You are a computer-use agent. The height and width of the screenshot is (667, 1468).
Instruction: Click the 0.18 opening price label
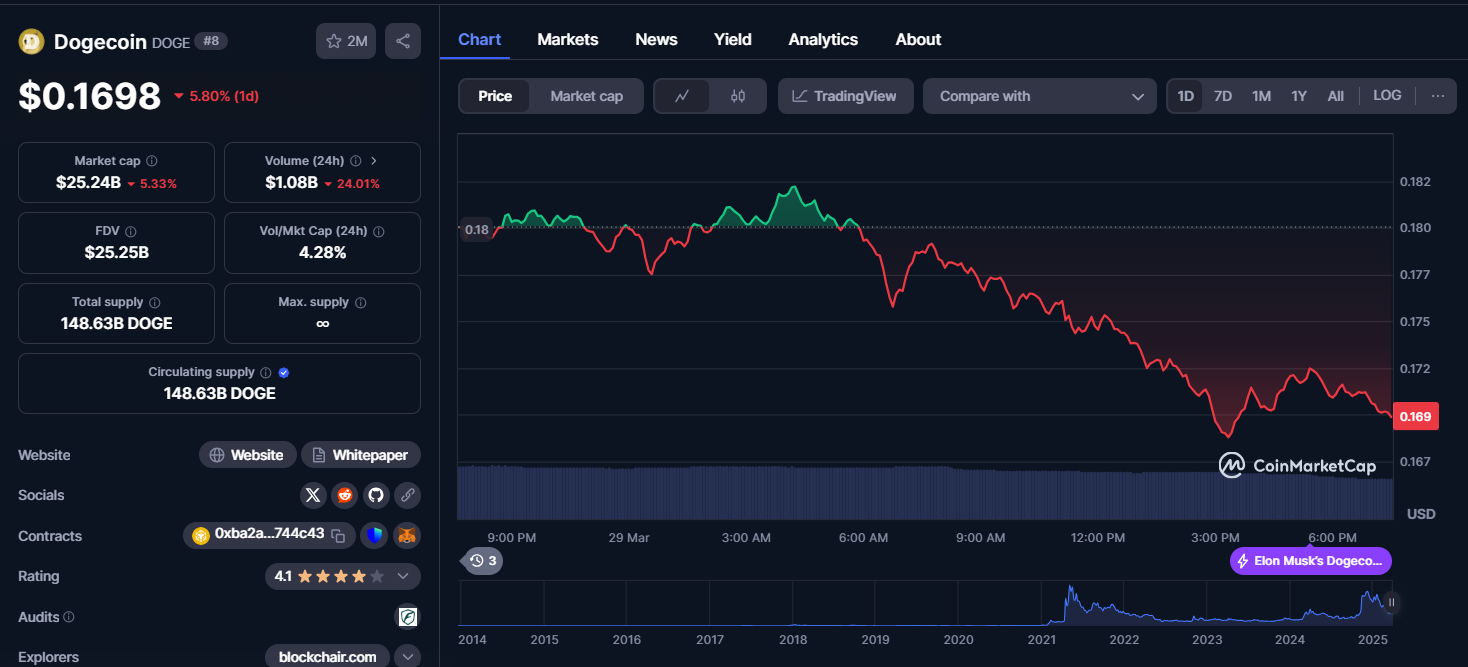(x=477, y=230)
